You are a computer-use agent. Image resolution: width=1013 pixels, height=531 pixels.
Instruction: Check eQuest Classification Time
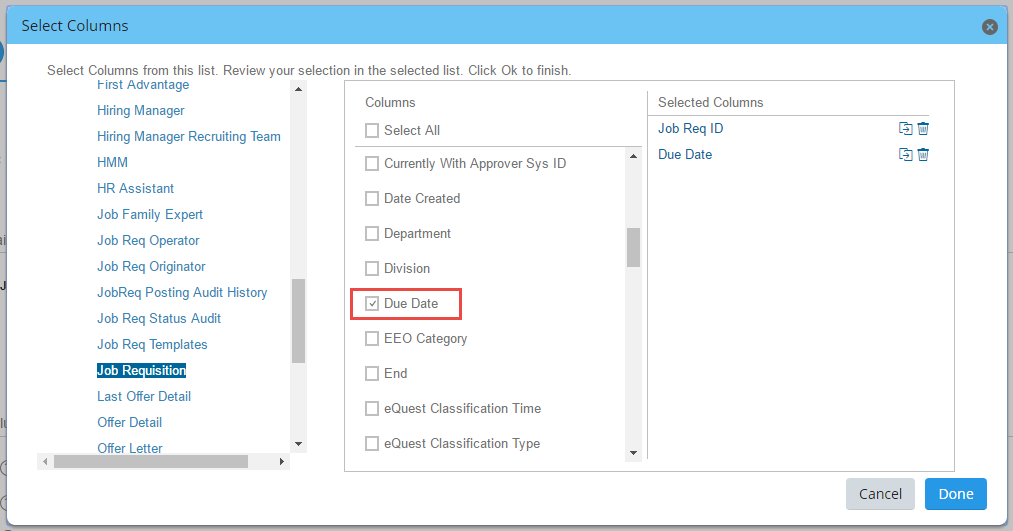[372, 408]
